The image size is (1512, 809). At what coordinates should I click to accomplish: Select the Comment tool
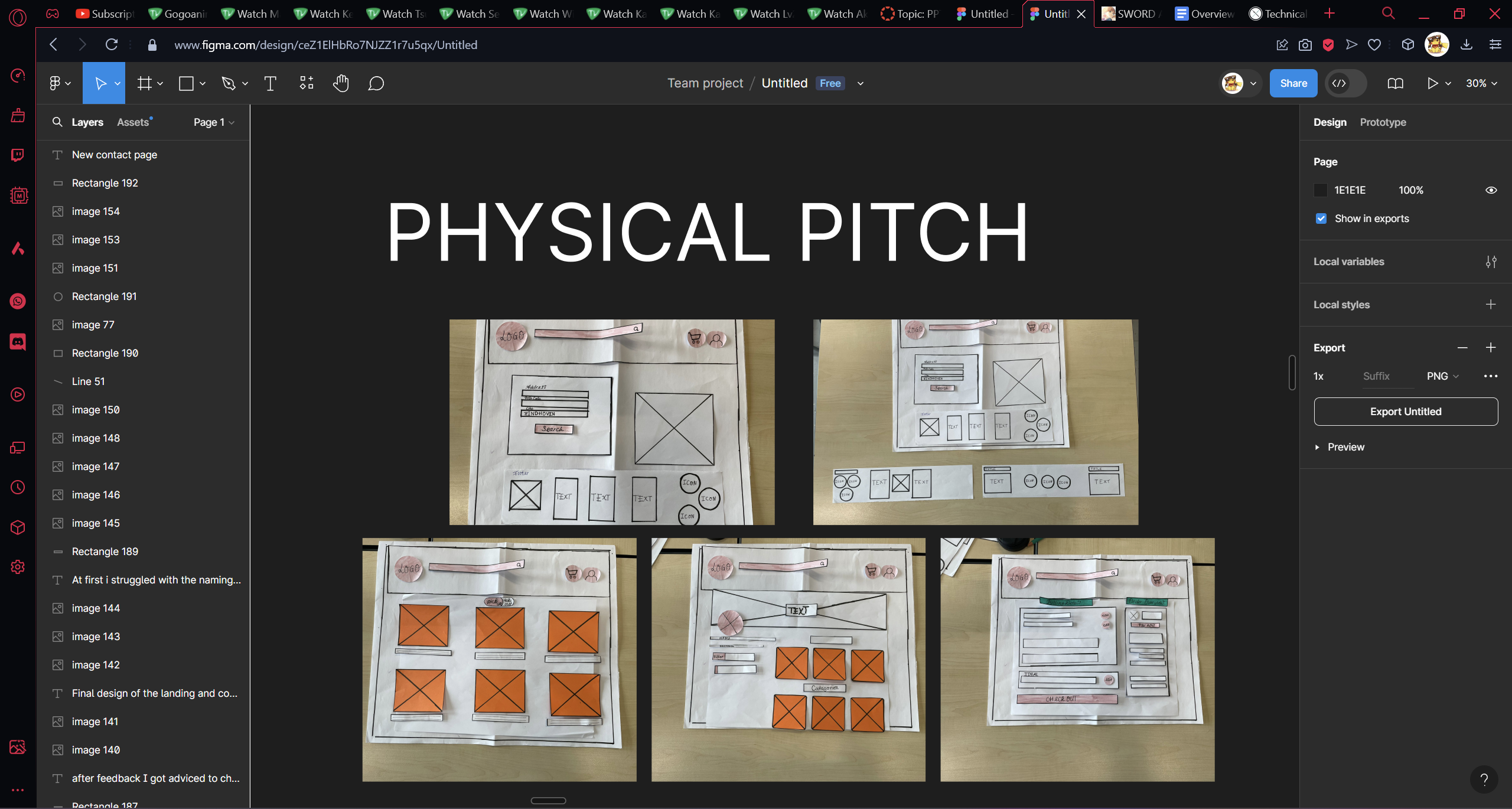[x=376, y=83]
